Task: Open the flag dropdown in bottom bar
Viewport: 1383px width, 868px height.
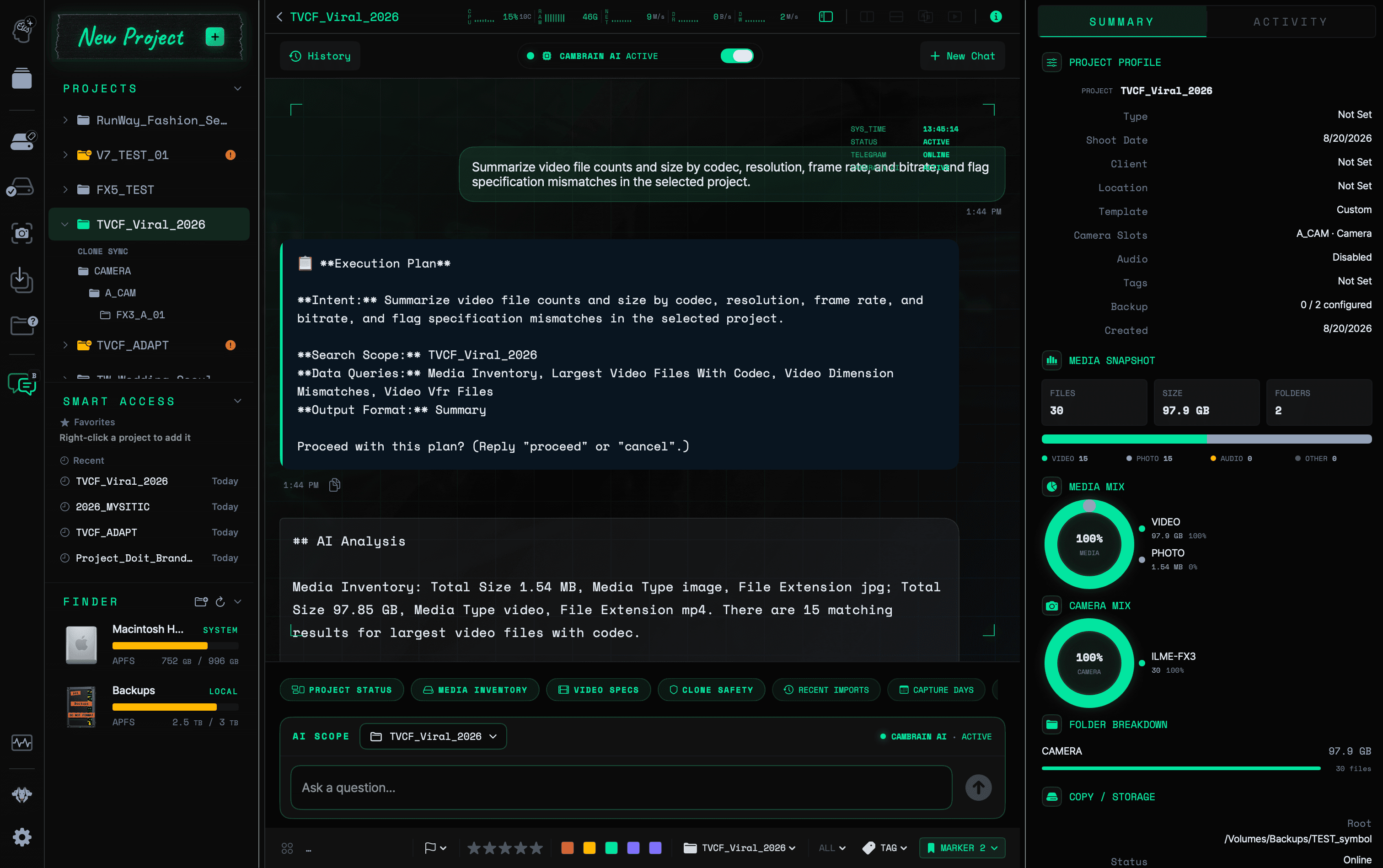Action: [434, 848]
